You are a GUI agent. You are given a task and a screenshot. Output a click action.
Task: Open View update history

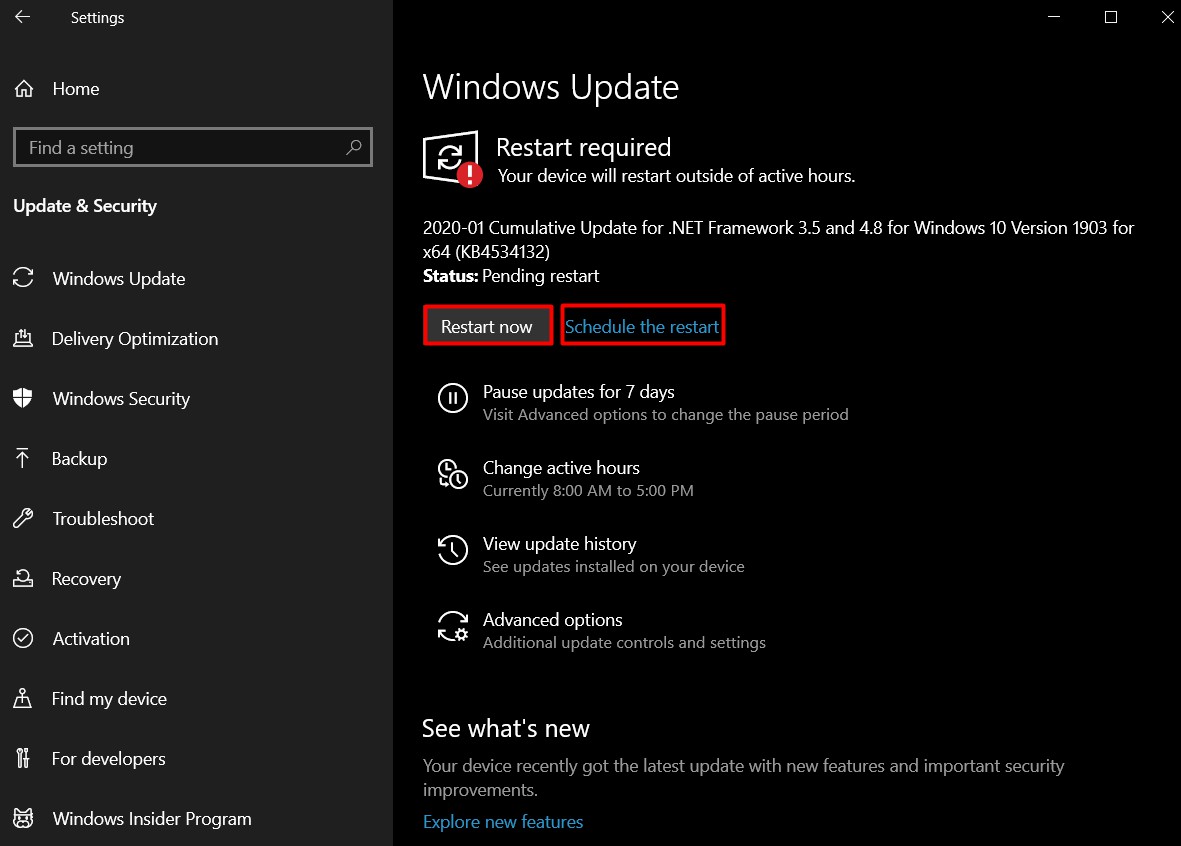(x=560, y=544)
